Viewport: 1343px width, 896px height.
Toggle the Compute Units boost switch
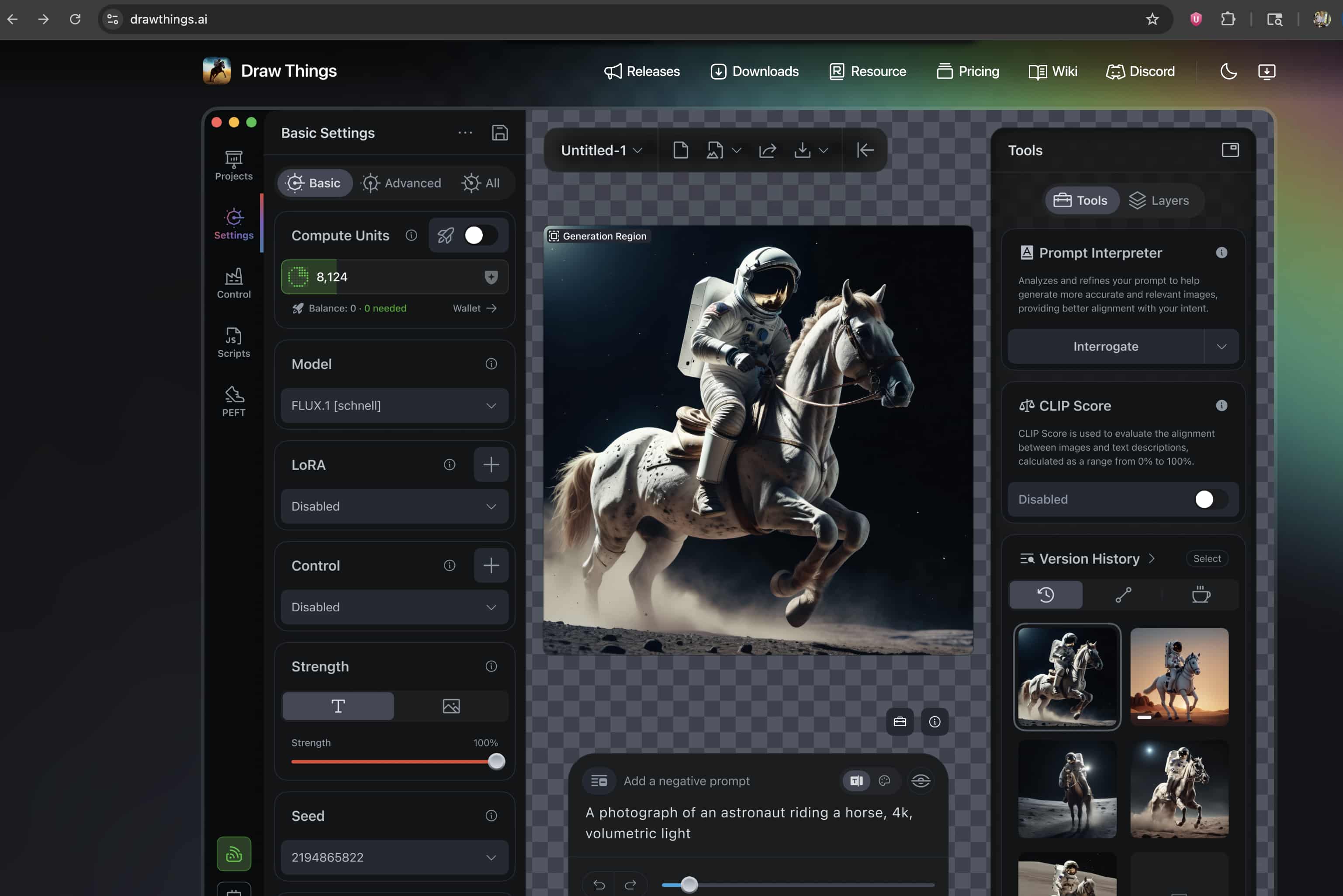point(480,235)
